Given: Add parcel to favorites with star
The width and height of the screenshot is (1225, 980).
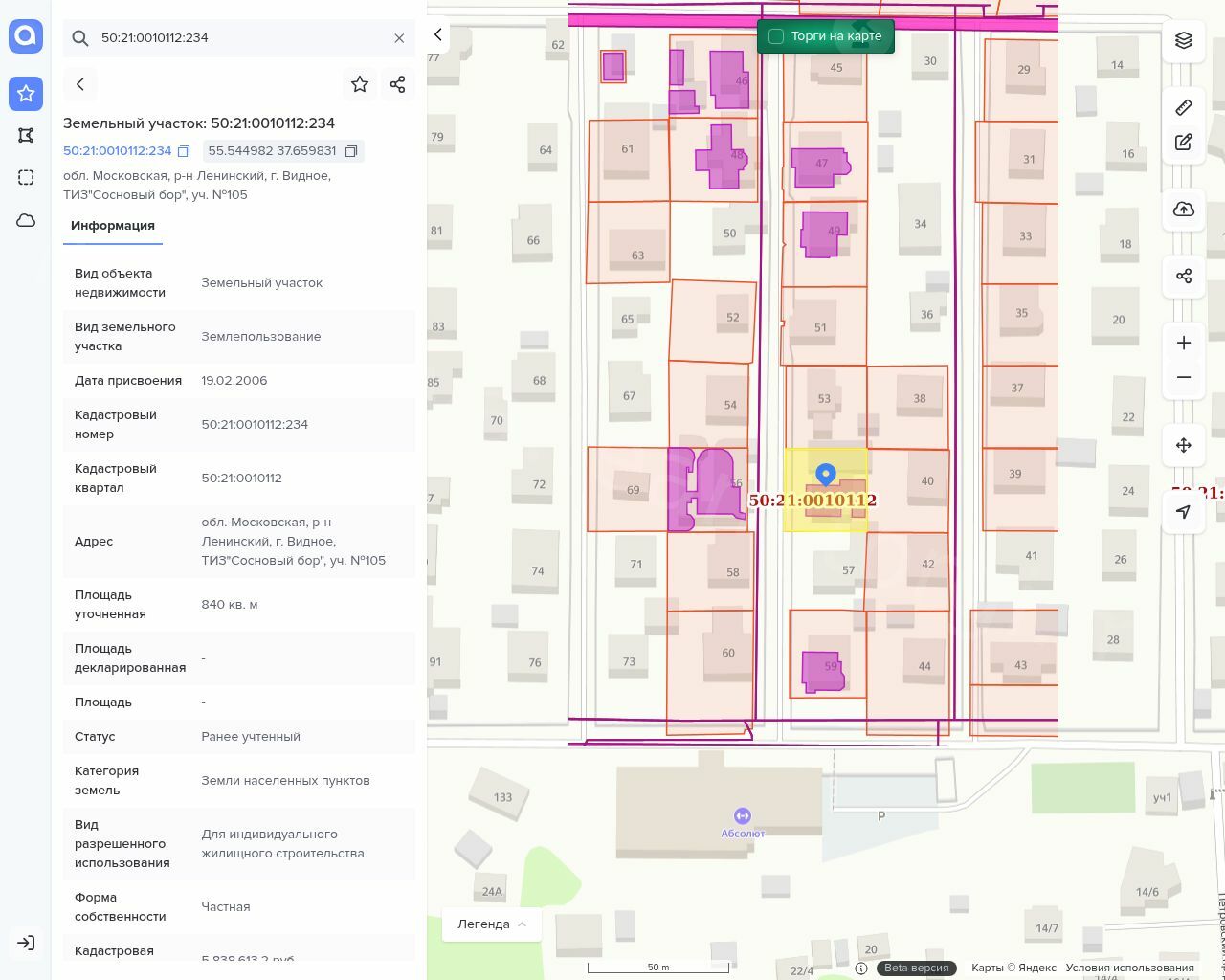Looking at the screenshot, I should [360, 84].
